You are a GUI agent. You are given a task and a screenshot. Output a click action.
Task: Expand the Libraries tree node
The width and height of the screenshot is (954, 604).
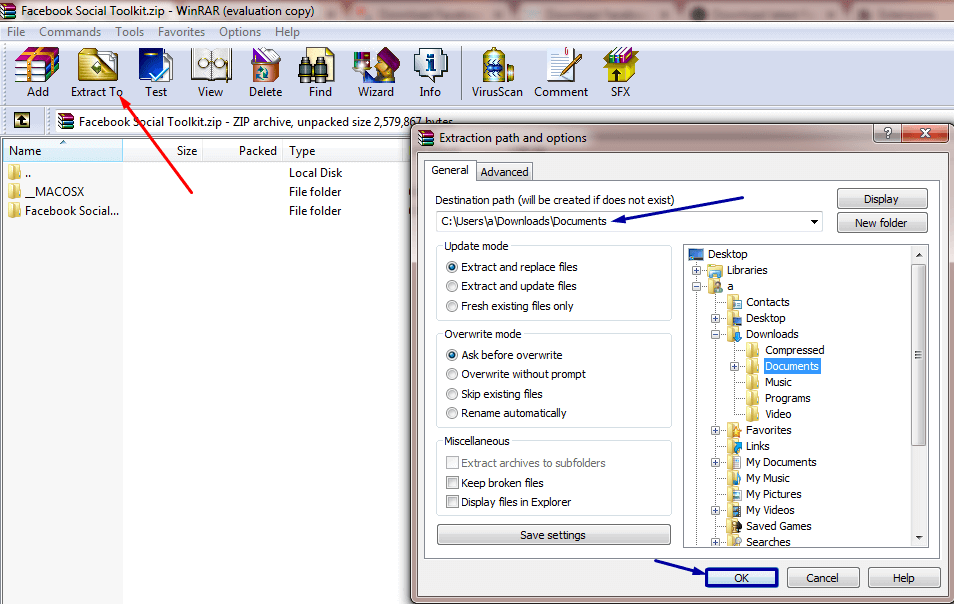tap(697, 270)
